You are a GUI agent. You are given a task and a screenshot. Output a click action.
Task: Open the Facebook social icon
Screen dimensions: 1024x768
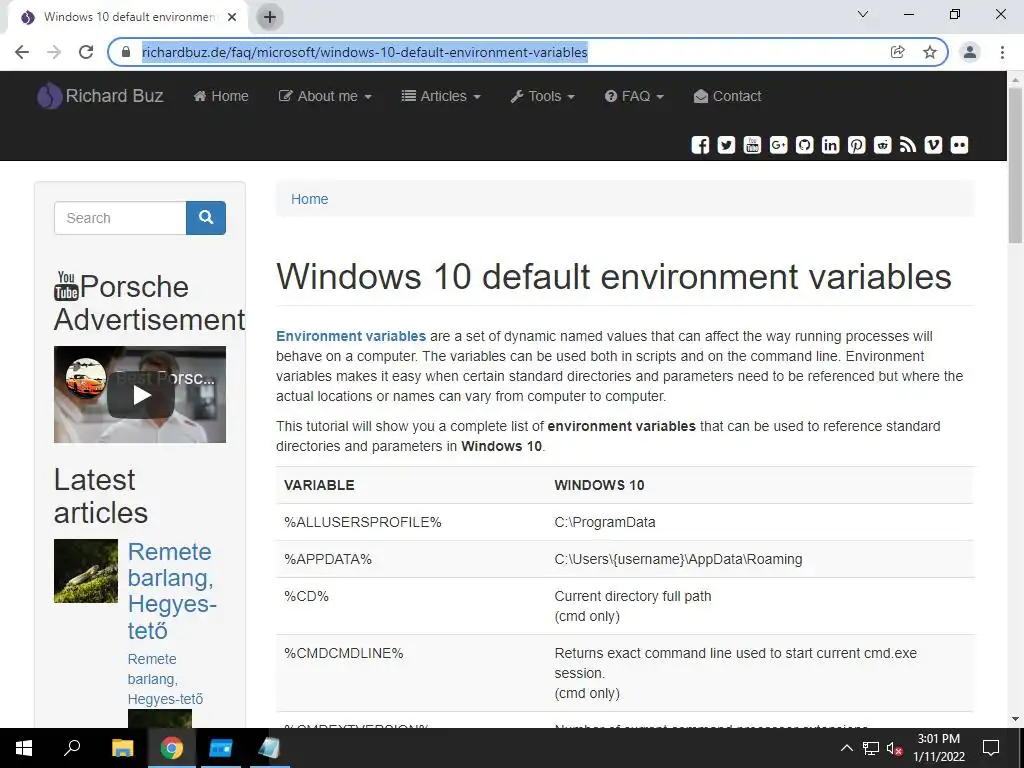click(700, 145)
